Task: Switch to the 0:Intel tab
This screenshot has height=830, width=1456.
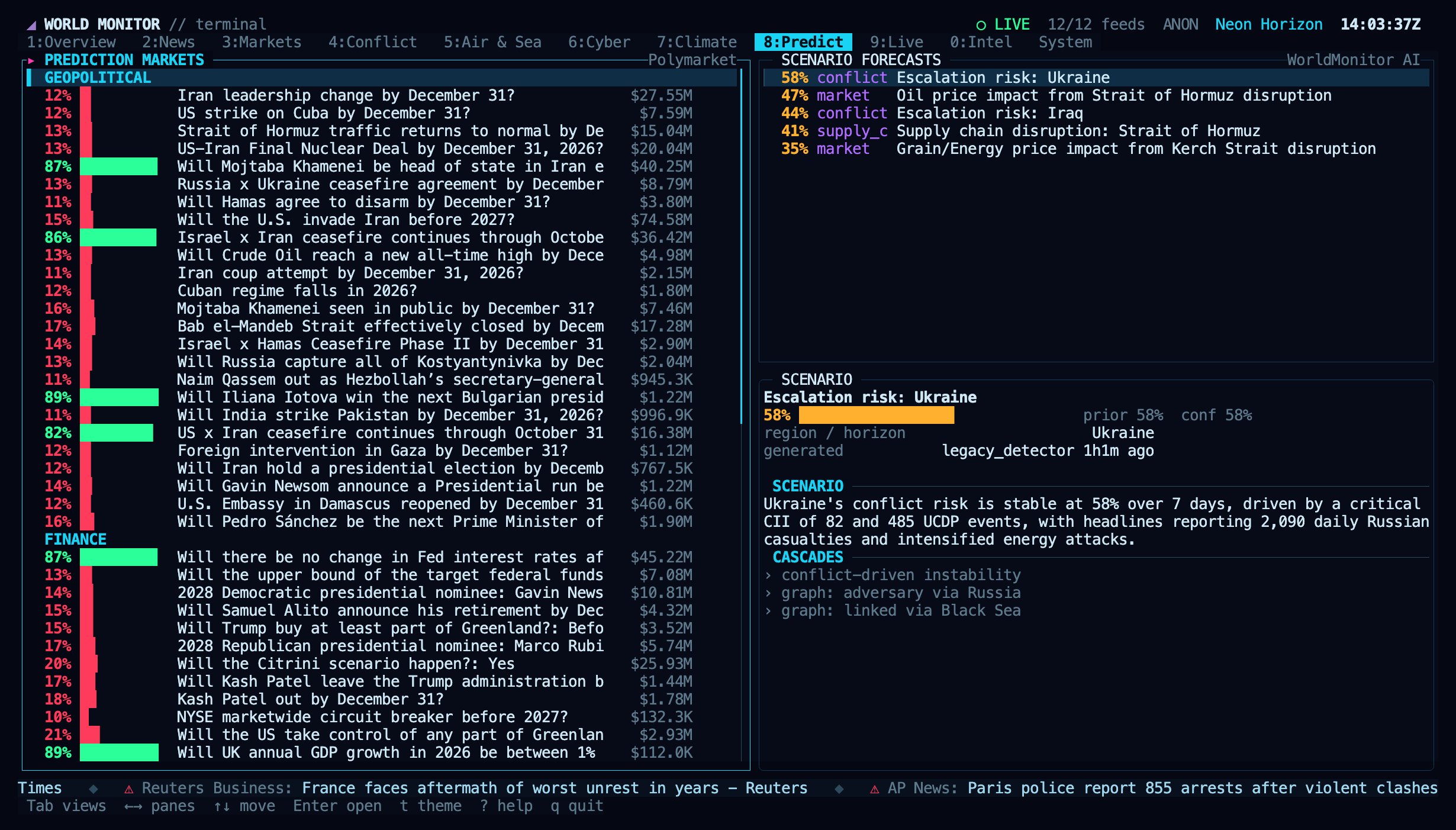Action: 981,42
